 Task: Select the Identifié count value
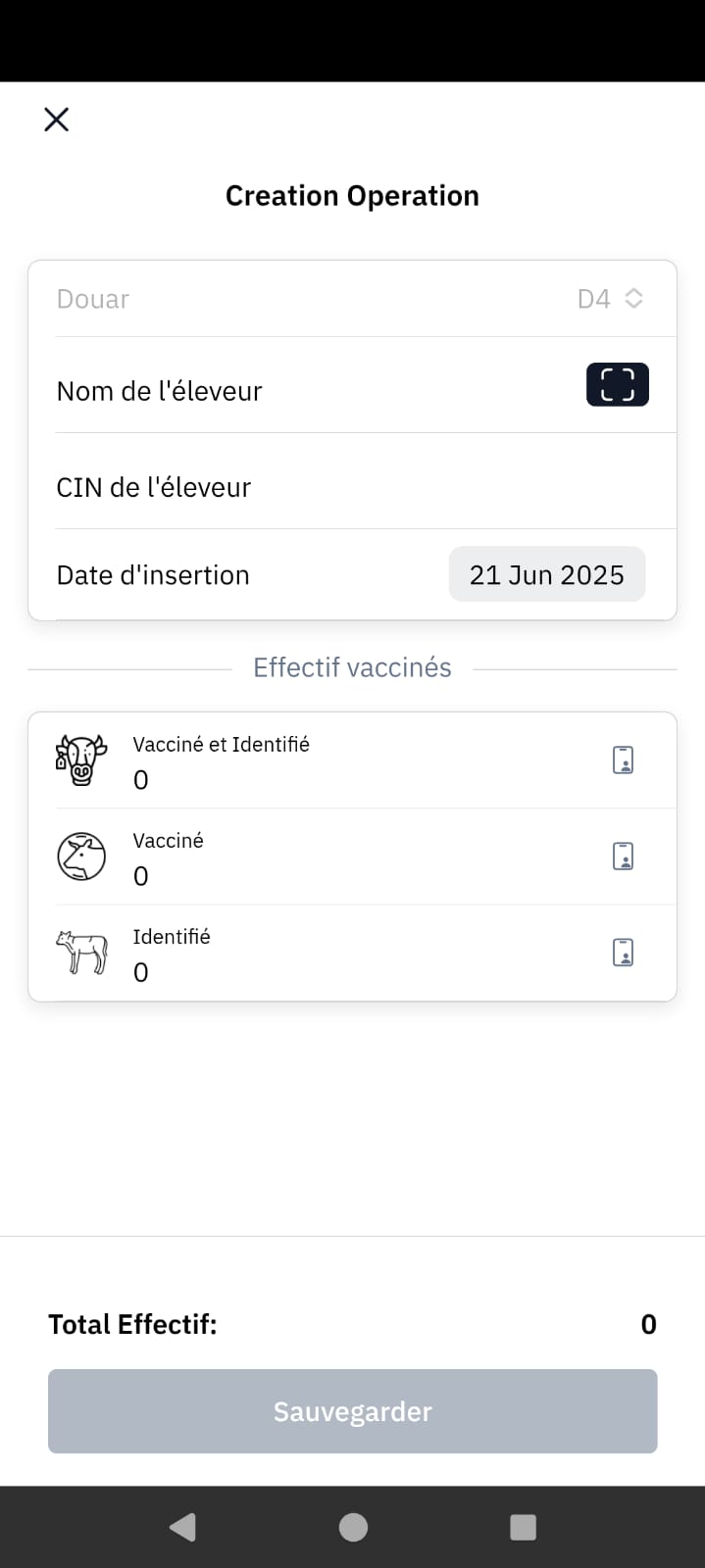[141, 972]
